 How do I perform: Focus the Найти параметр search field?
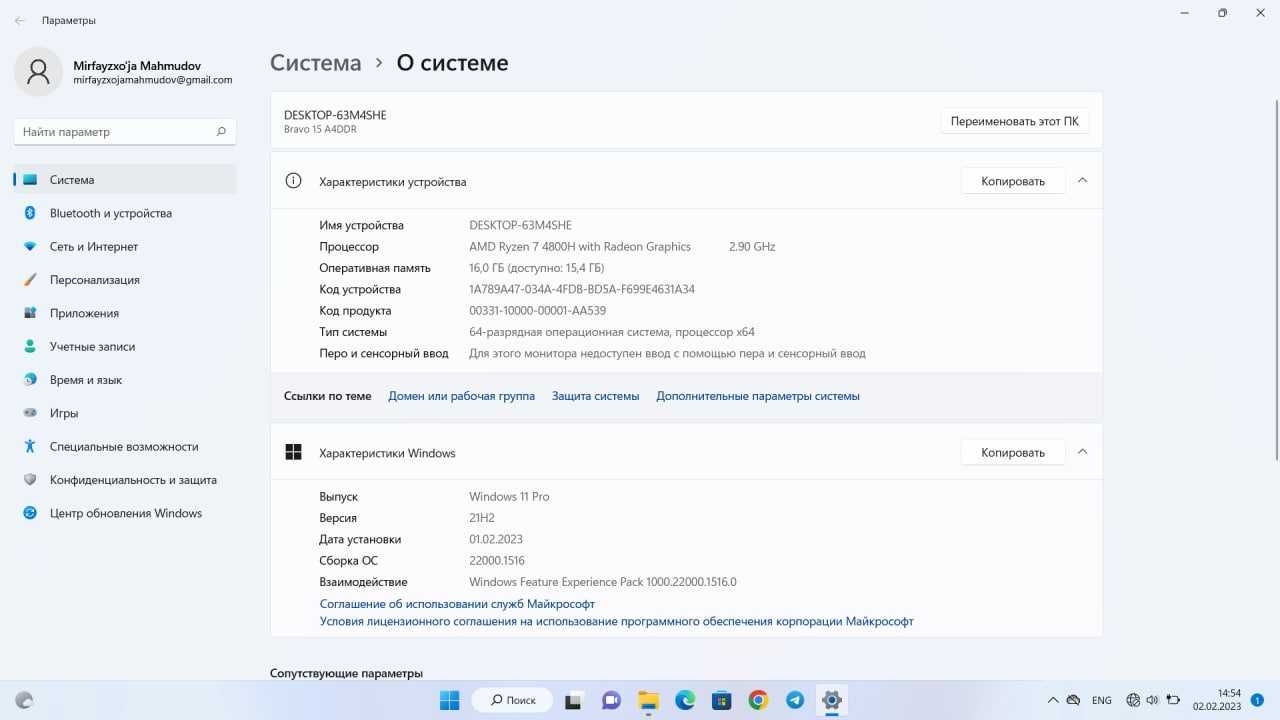pyautogui.click(x=125, y=131)
